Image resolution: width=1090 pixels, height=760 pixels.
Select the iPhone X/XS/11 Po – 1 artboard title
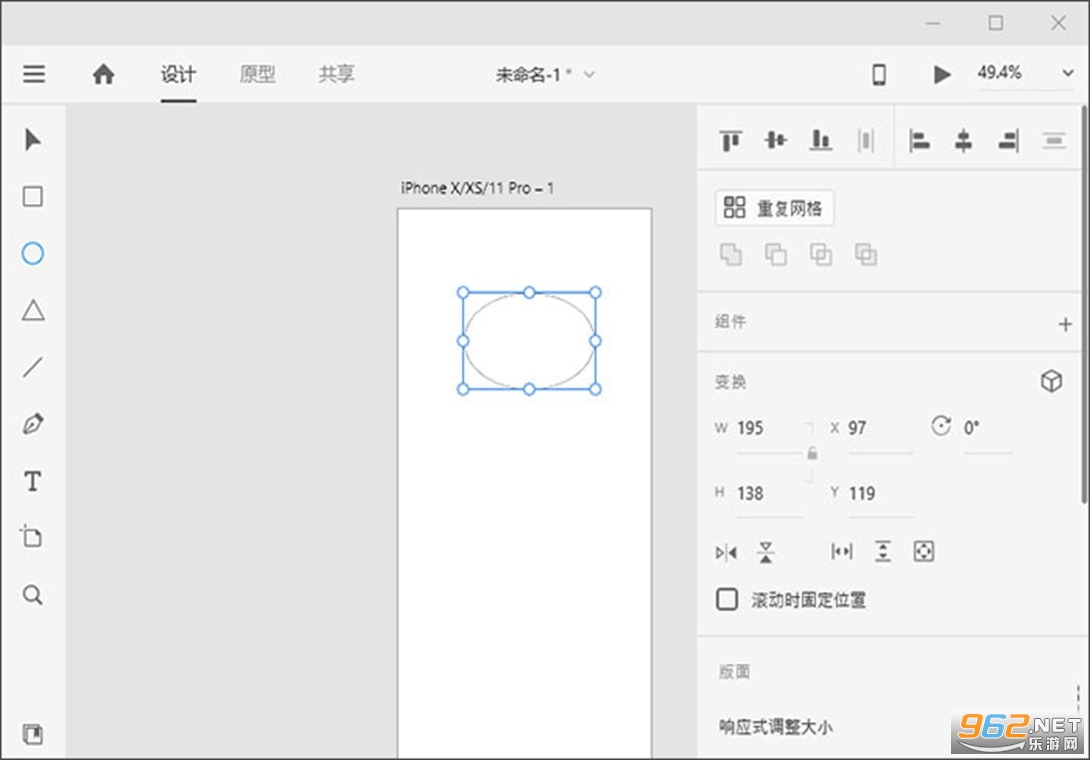(x=477, y=188)
